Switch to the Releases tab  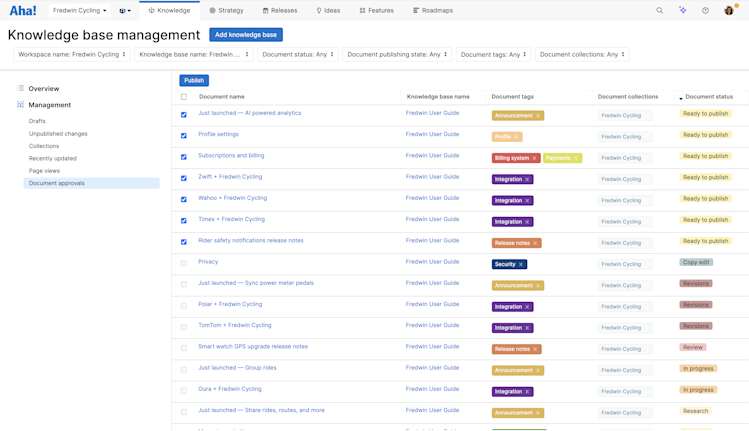pos(280,11)
